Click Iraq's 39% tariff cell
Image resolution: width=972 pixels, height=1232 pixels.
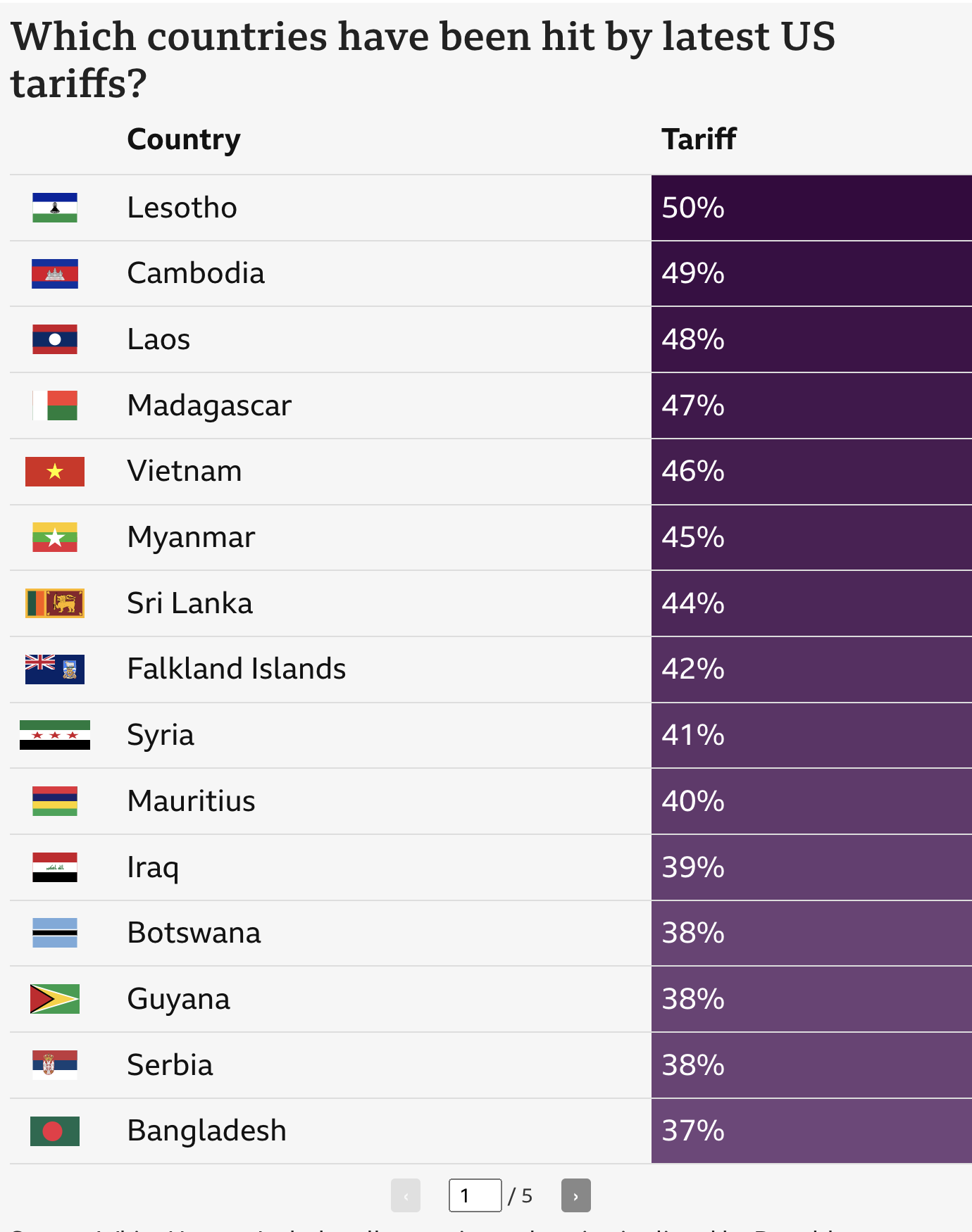811,867
